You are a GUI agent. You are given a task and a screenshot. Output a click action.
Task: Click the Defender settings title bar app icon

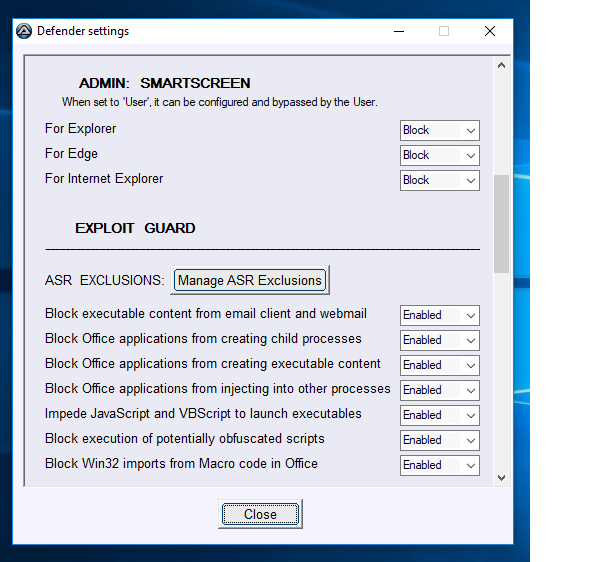click(x=24, y=31)
